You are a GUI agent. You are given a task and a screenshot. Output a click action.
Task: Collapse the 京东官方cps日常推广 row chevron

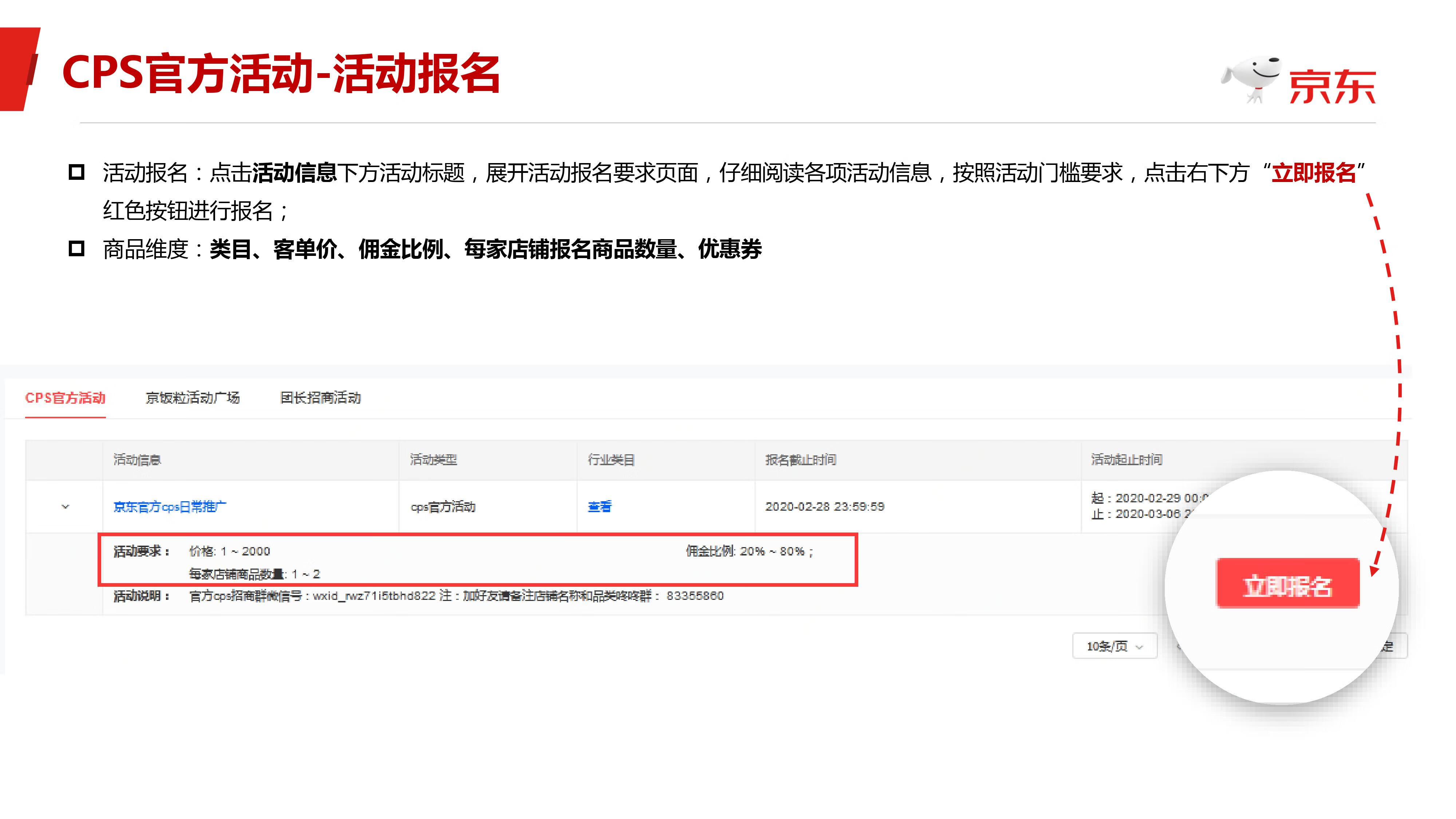coord(65,506)
